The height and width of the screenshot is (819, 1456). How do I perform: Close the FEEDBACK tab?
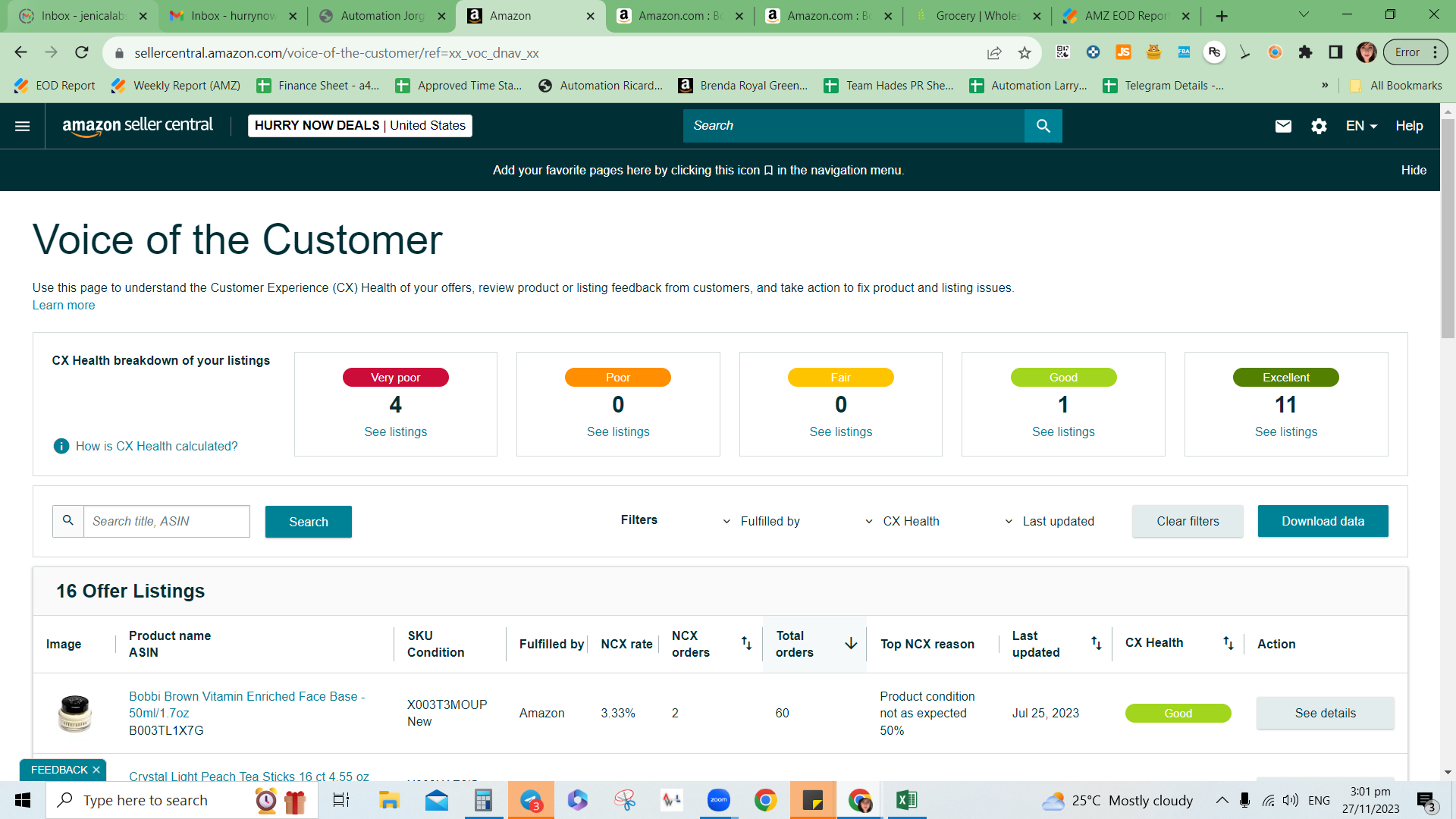(96, 770)
